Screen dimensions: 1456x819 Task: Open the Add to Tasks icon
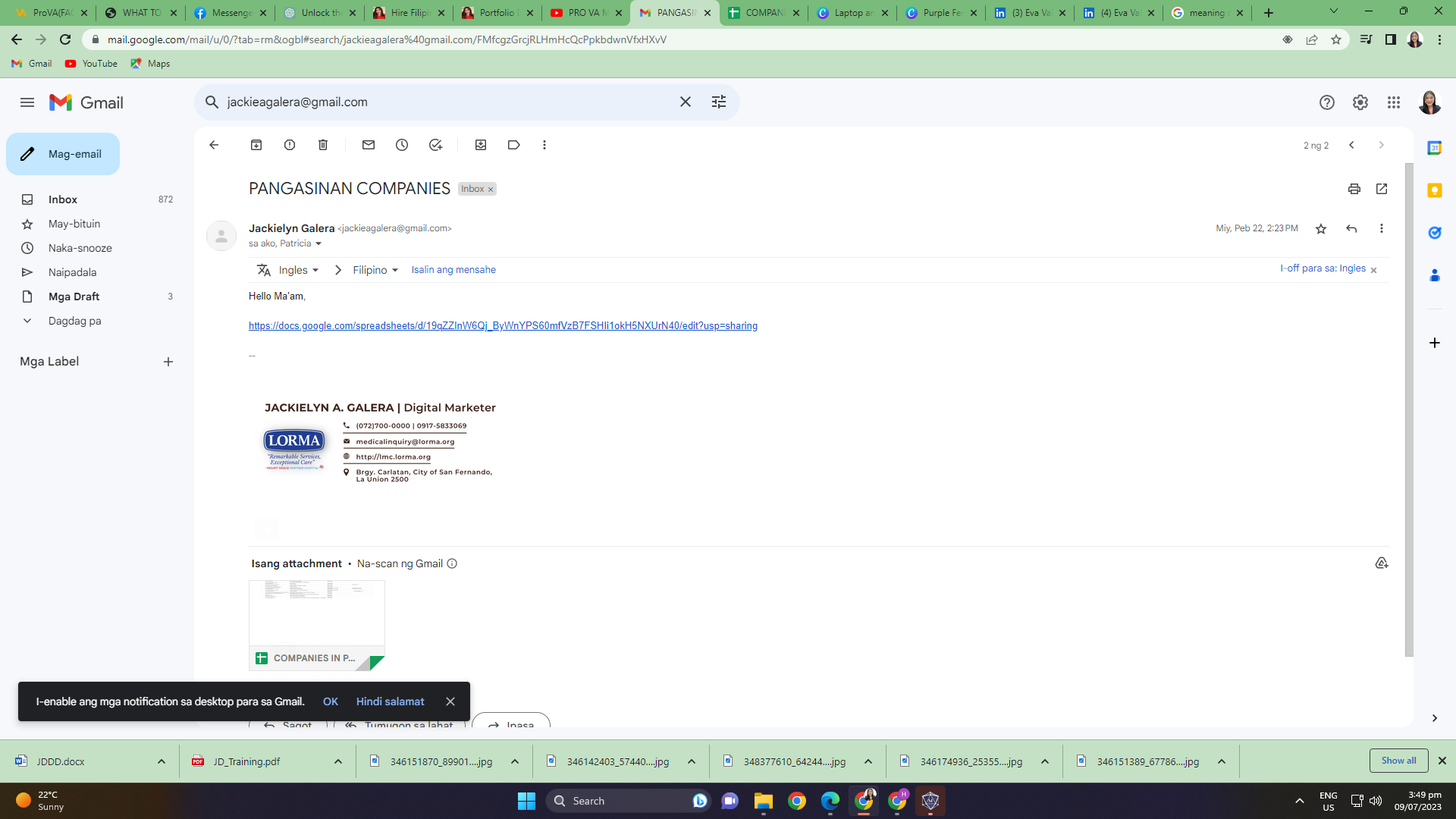click(x=435, y=145)
